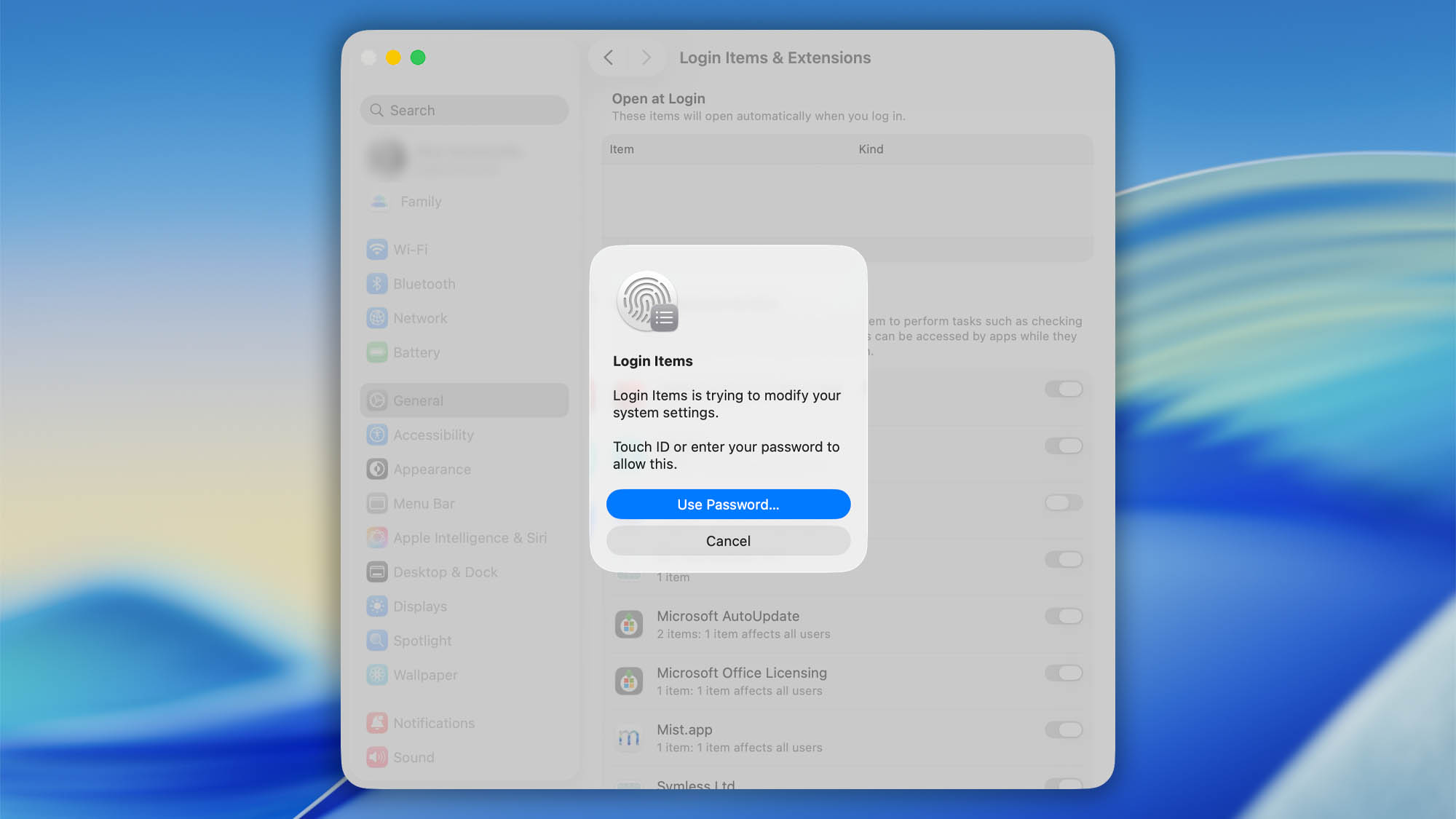1456x819 pixels.
Task: Click the Spotlight magnifying glass icon
Action: [377, 641]
